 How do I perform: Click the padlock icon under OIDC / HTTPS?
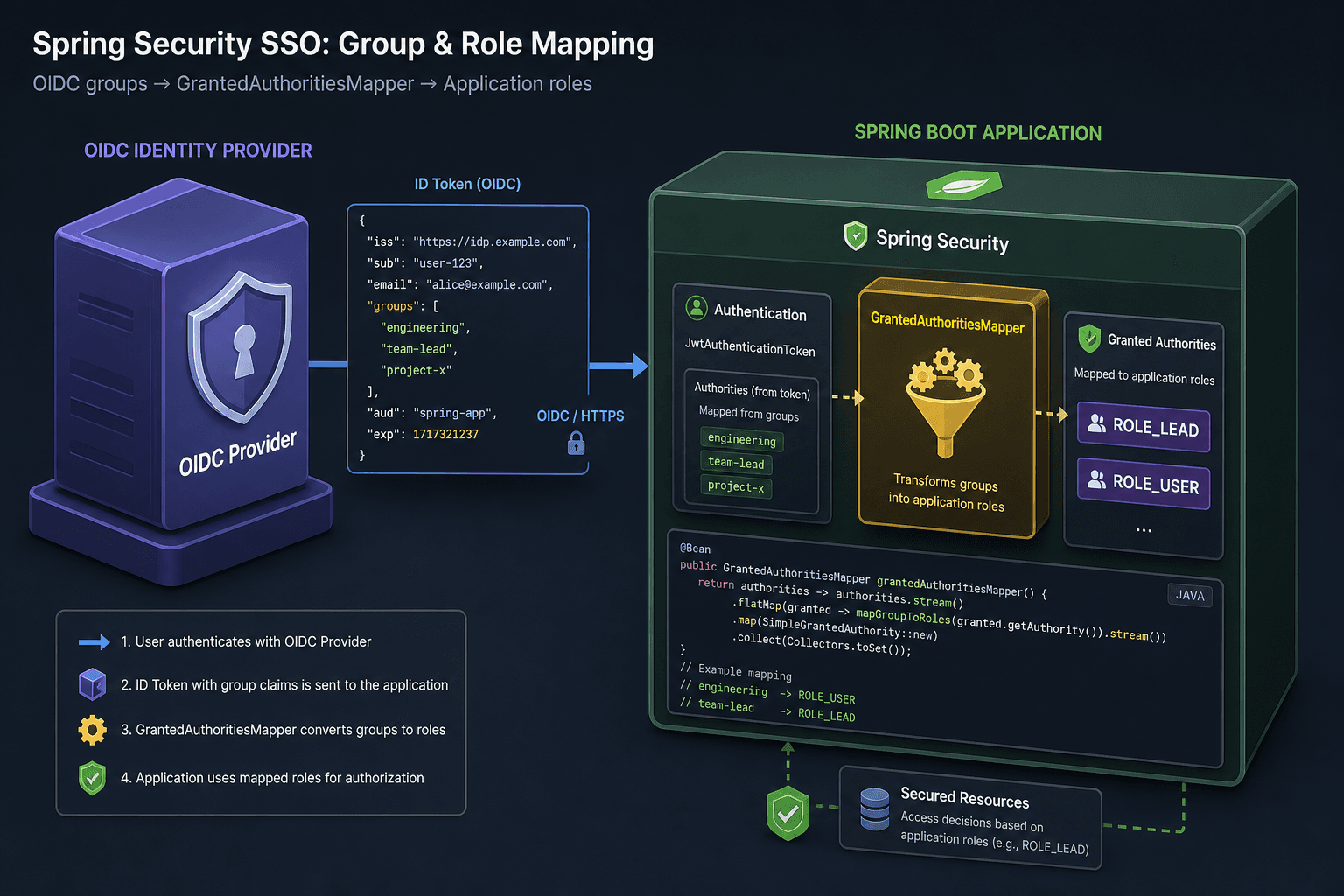[x=576, y=444]
